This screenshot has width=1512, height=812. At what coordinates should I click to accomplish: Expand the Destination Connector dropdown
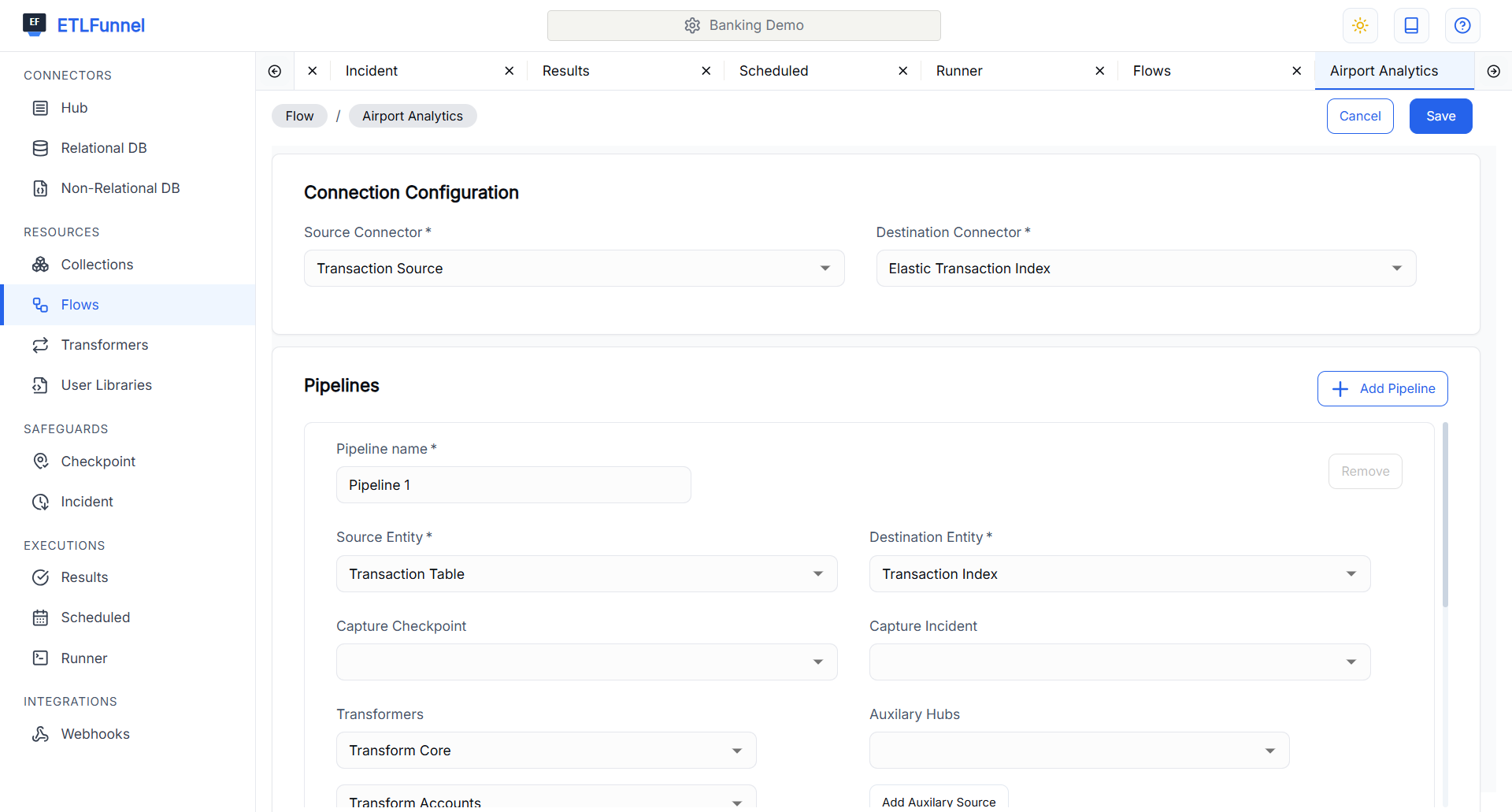(x=1146, y=269)
